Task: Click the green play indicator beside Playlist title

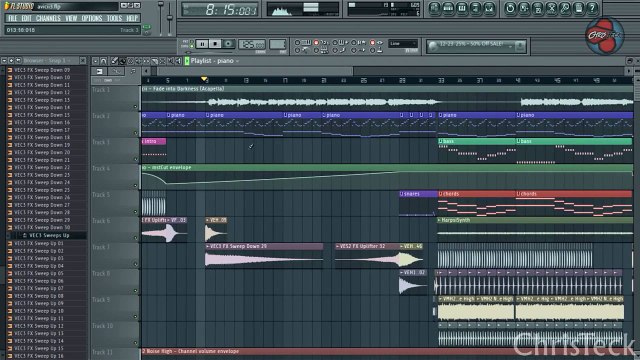Action: tap(187, 61)
